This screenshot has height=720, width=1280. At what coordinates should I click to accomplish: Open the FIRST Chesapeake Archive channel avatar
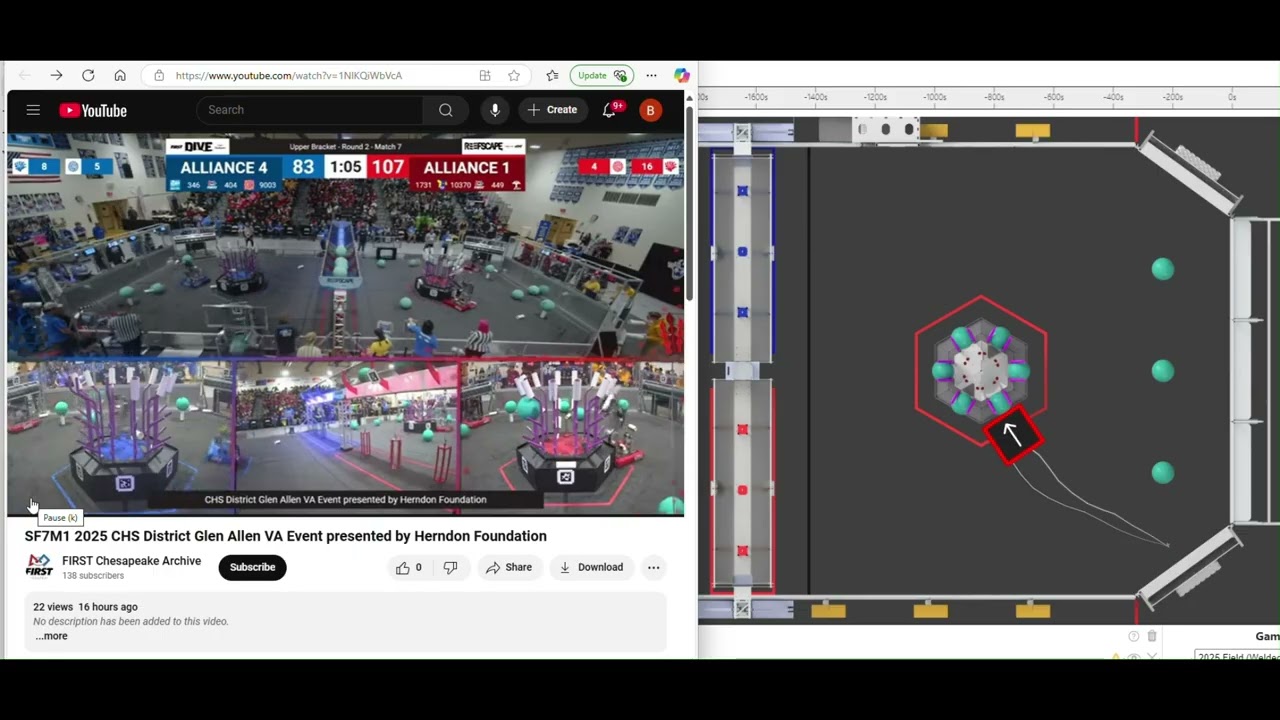[x=39, y=567]
